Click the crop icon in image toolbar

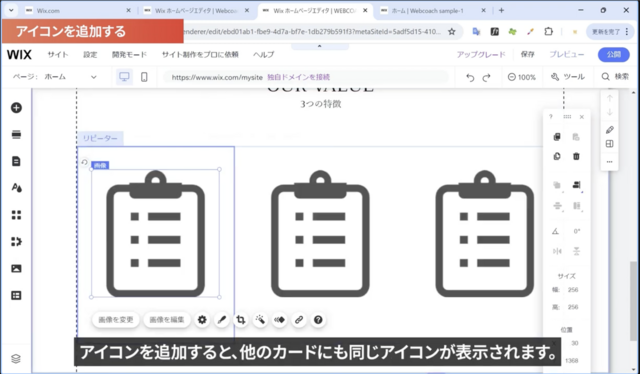pos(241,320)
